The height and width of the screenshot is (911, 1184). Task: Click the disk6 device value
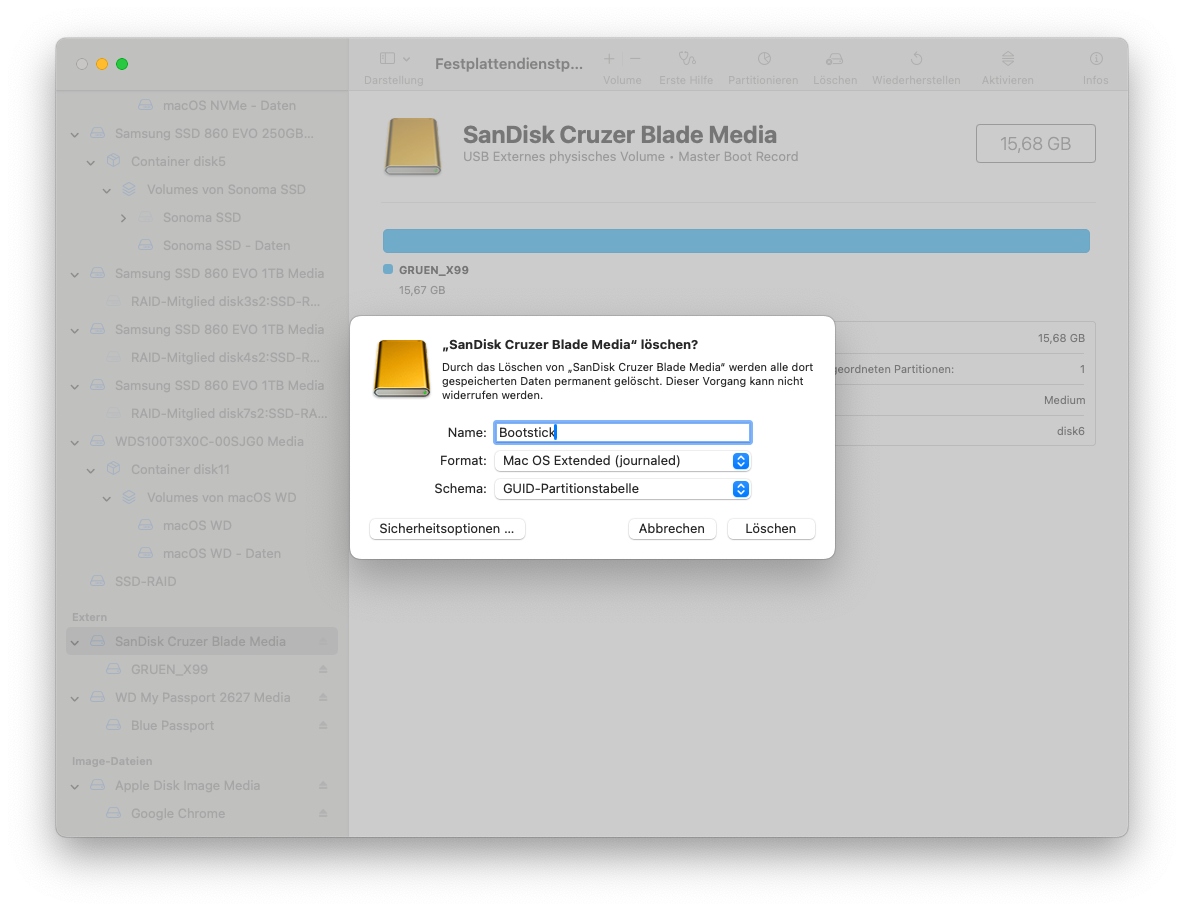1071,431
